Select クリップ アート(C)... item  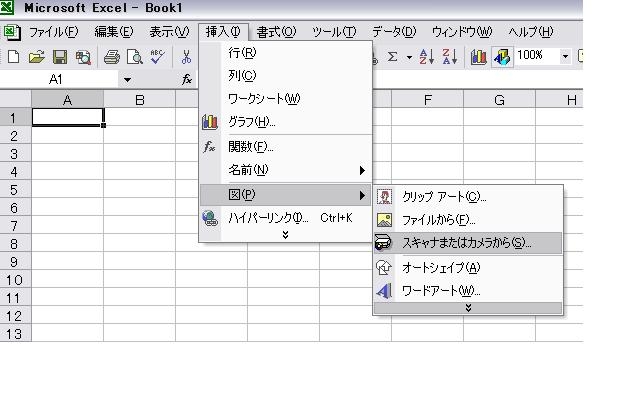point(468,197)
